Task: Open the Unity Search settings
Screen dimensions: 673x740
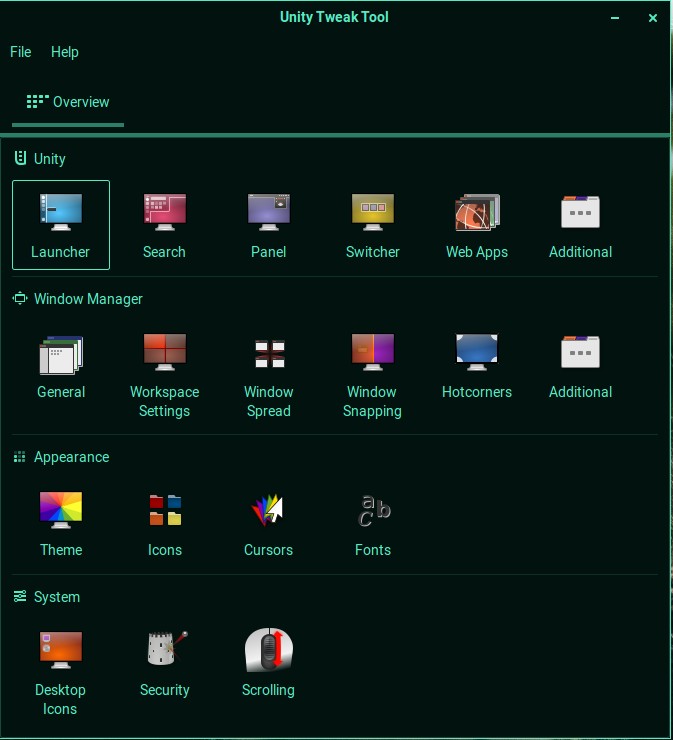Action: click(164, 224)
